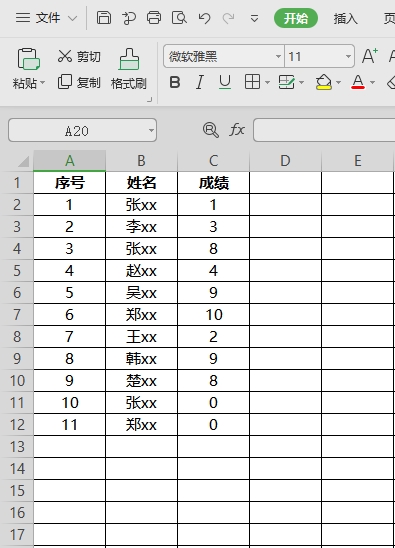Toggle Italic formatting
Viewport: 395px width, 548px height.
point(200,82)
